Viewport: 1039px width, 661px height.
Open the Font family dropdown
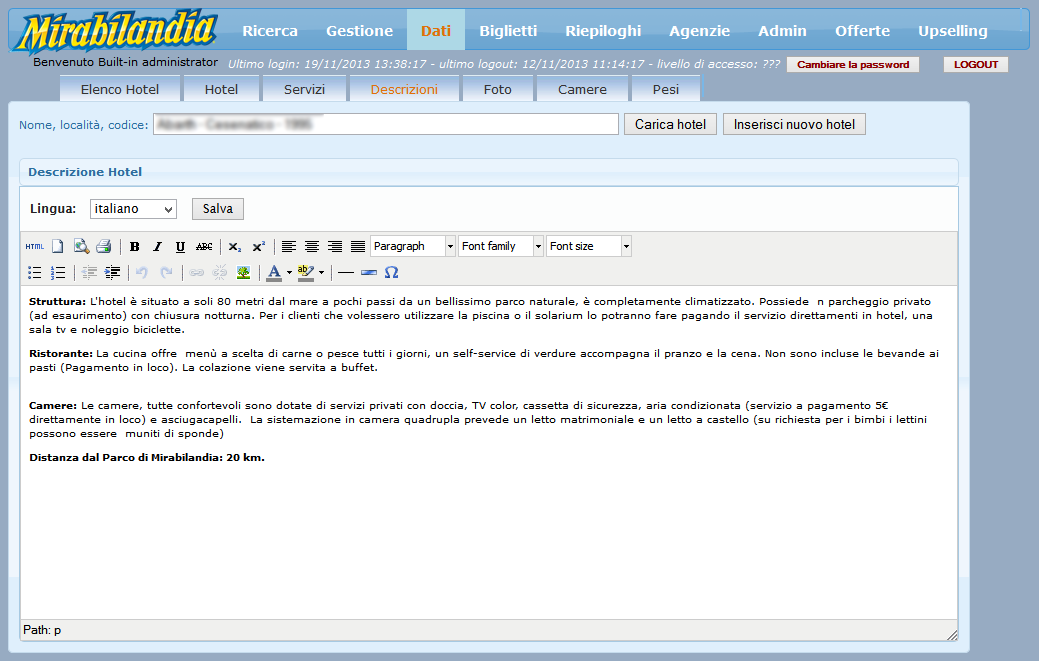pyautogui.click(x=501, y=246)
